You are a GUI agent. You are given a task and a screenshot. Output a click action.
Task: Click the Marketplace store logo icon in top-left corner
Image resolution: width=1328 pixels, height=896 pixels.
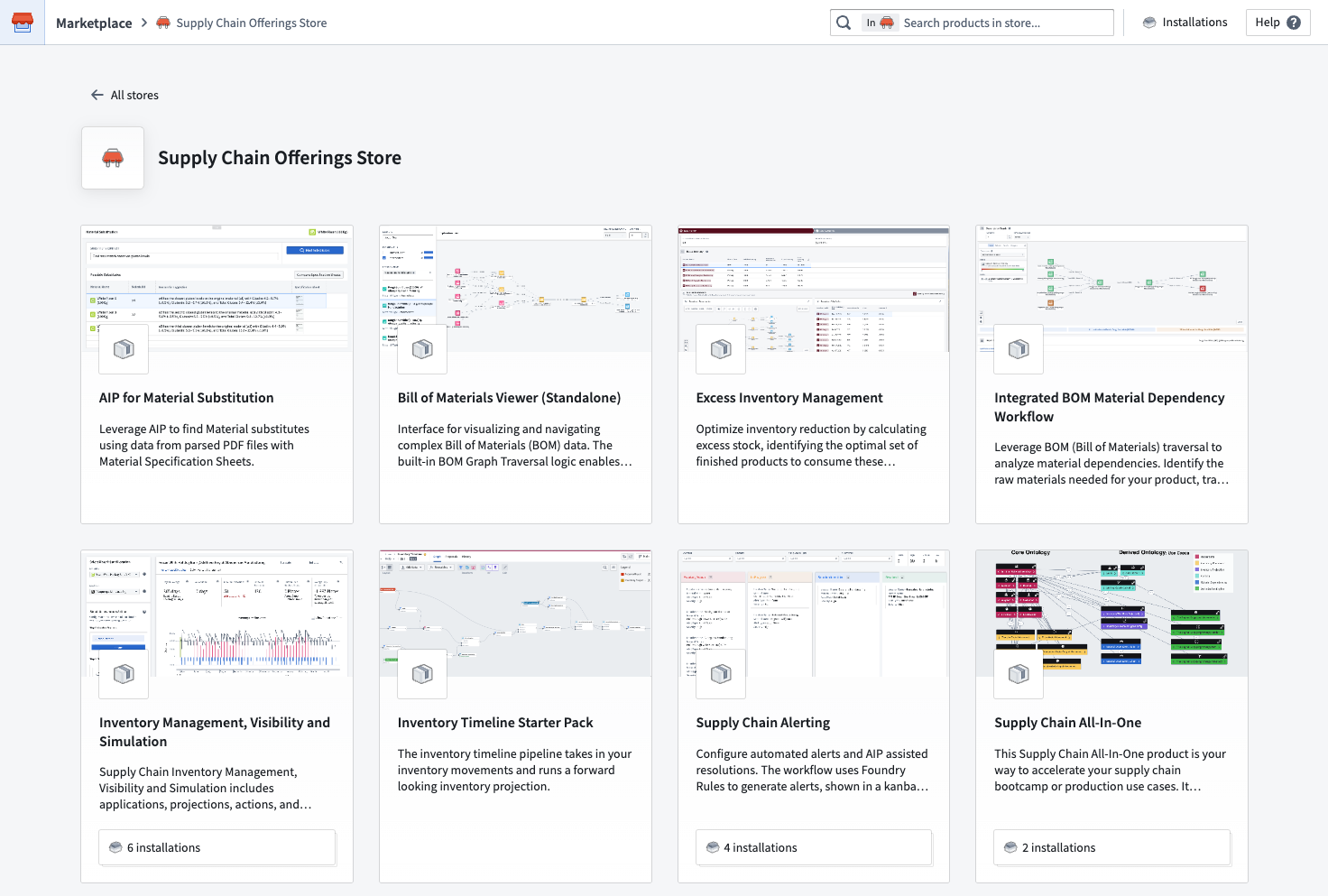22,22
